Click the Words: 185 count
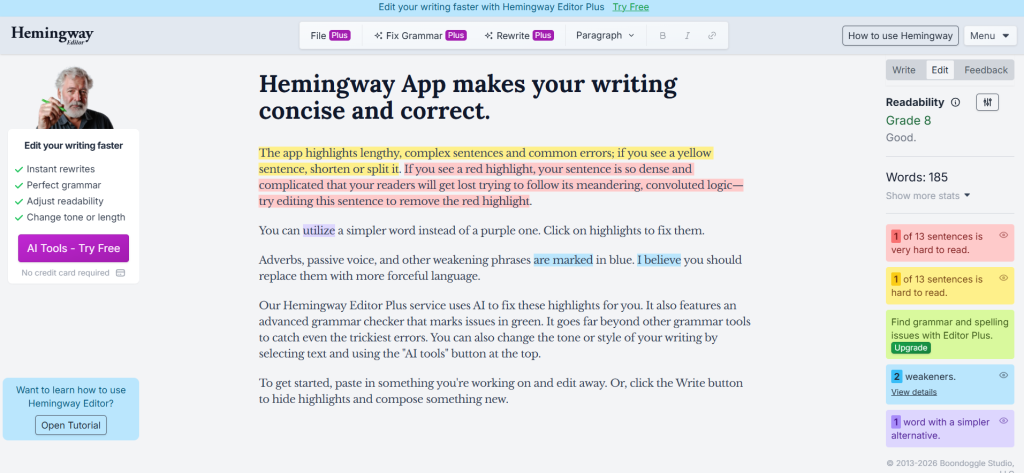Image resolution: width=1024 pixels, height=473 pixels. [916, 177]
